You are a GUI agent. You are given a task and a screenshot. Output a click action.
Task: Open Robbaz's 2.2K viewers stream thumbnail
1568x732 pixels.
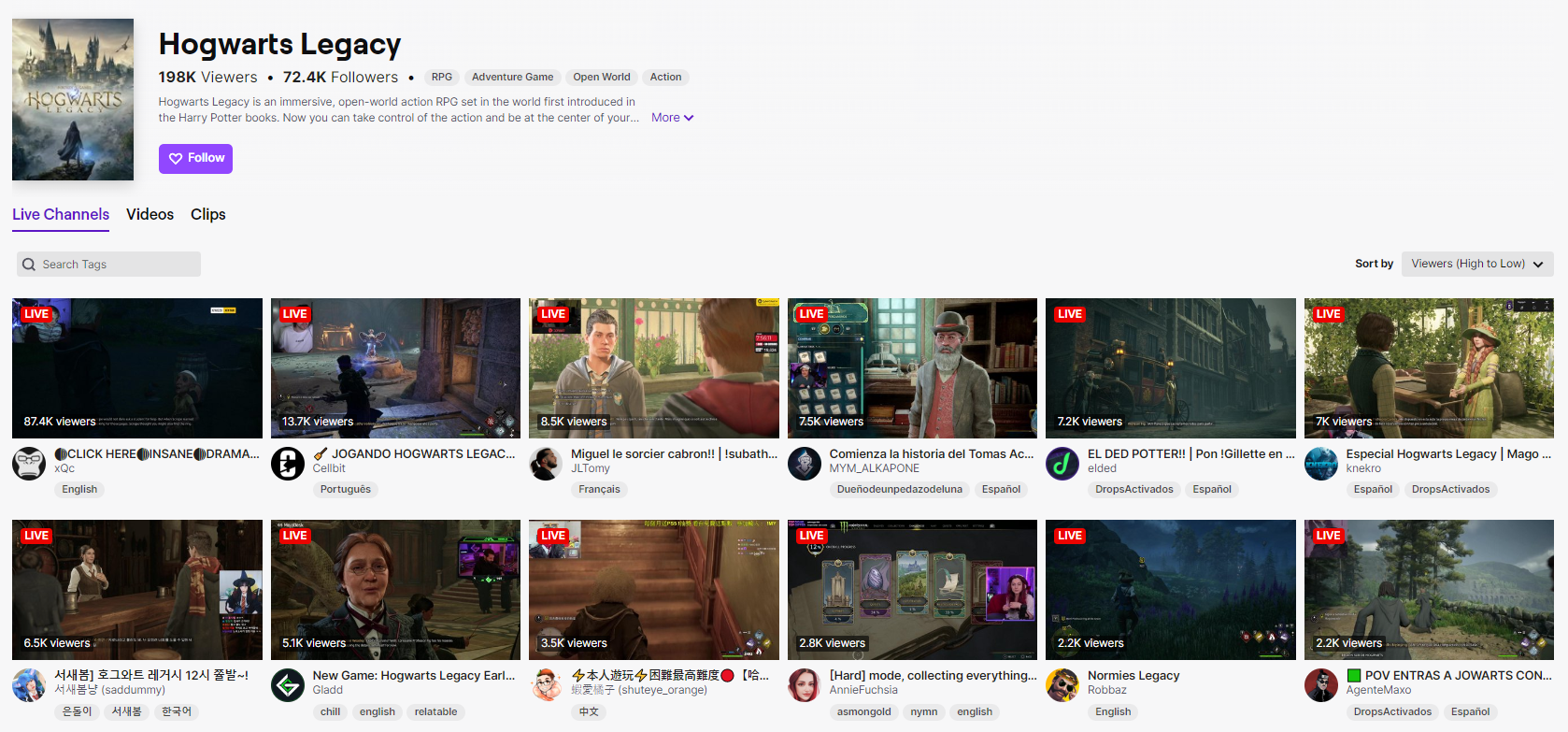[1171, 590]
